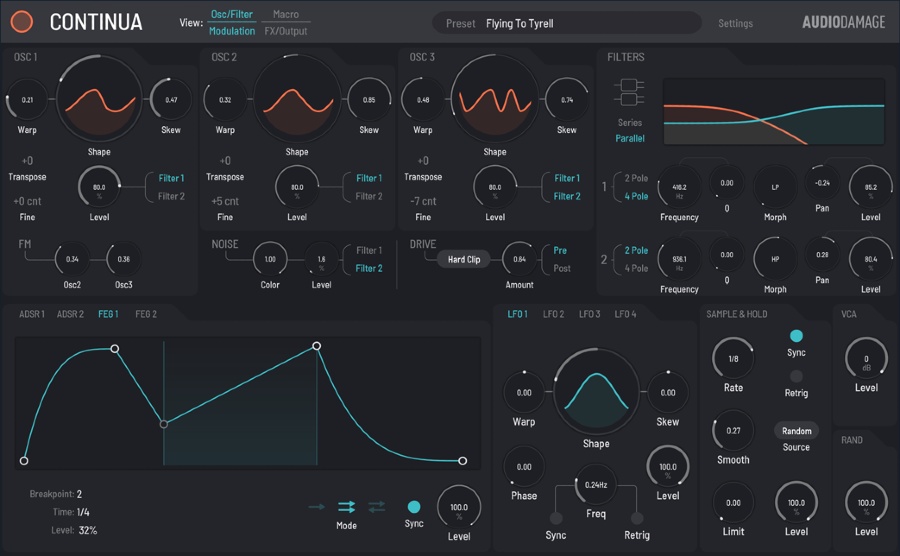Open Settings in the header
This screenshot has width=900, height=556.
(735, 23)
